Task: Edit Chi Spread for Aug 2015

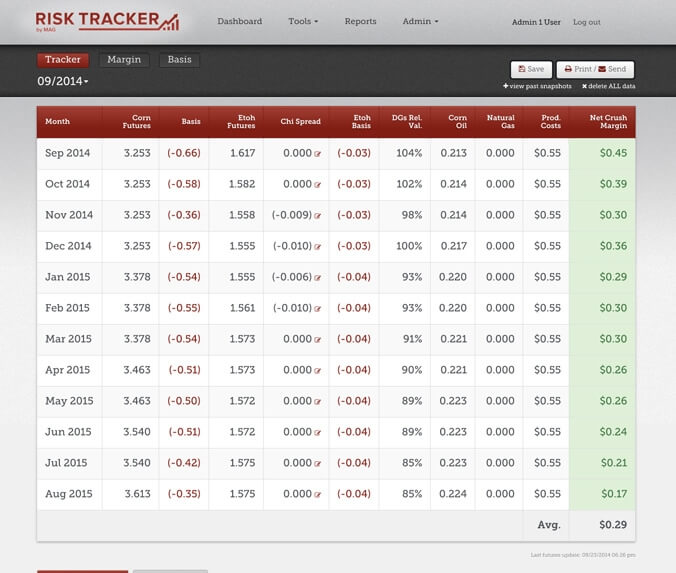Action: pos(317,495)
